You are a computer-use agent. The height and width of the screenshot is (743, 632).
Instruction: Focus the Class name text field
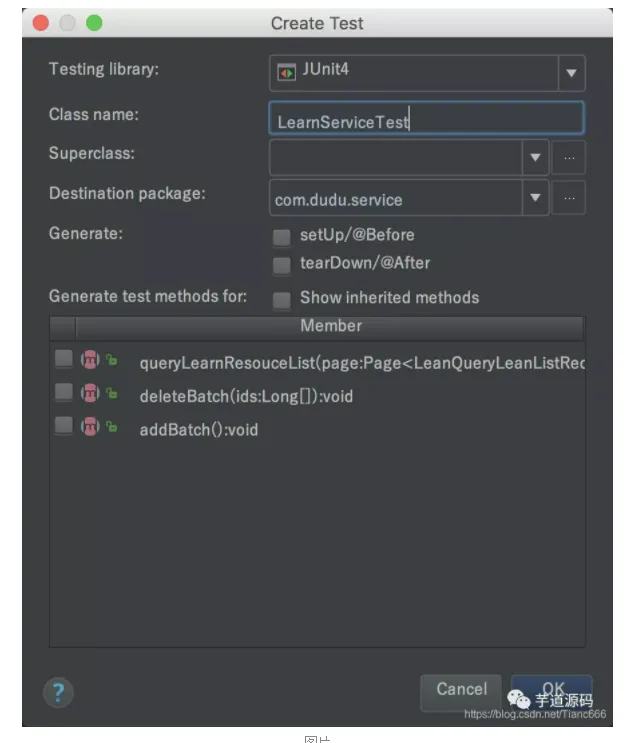tap(426, 118)
